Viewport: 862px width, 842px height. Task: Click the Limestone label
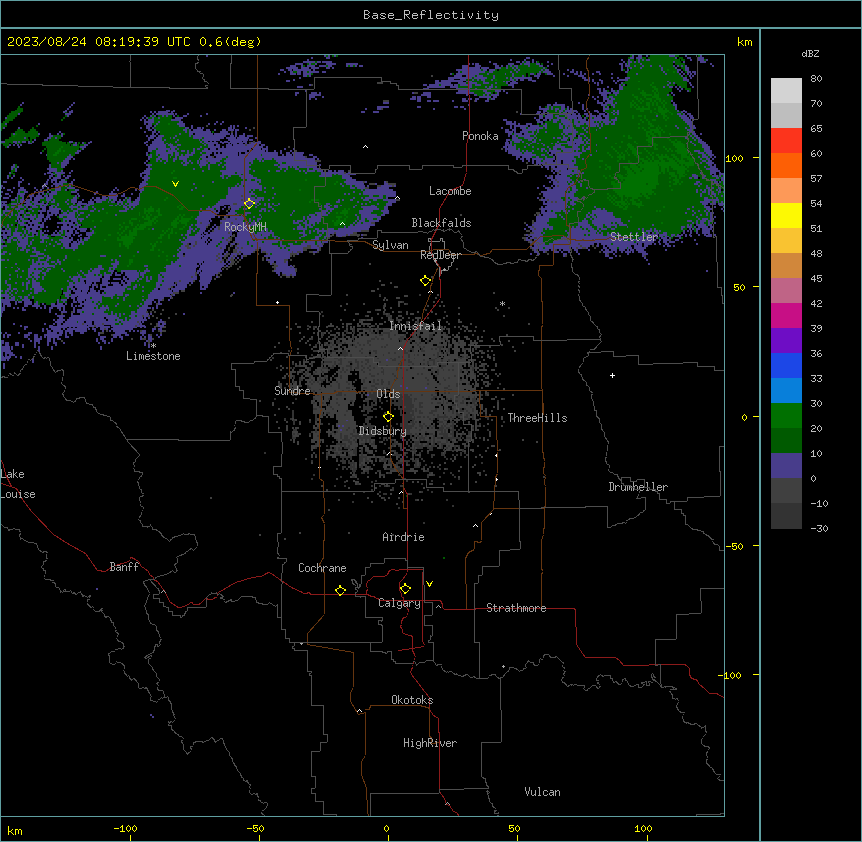(153, 356)
